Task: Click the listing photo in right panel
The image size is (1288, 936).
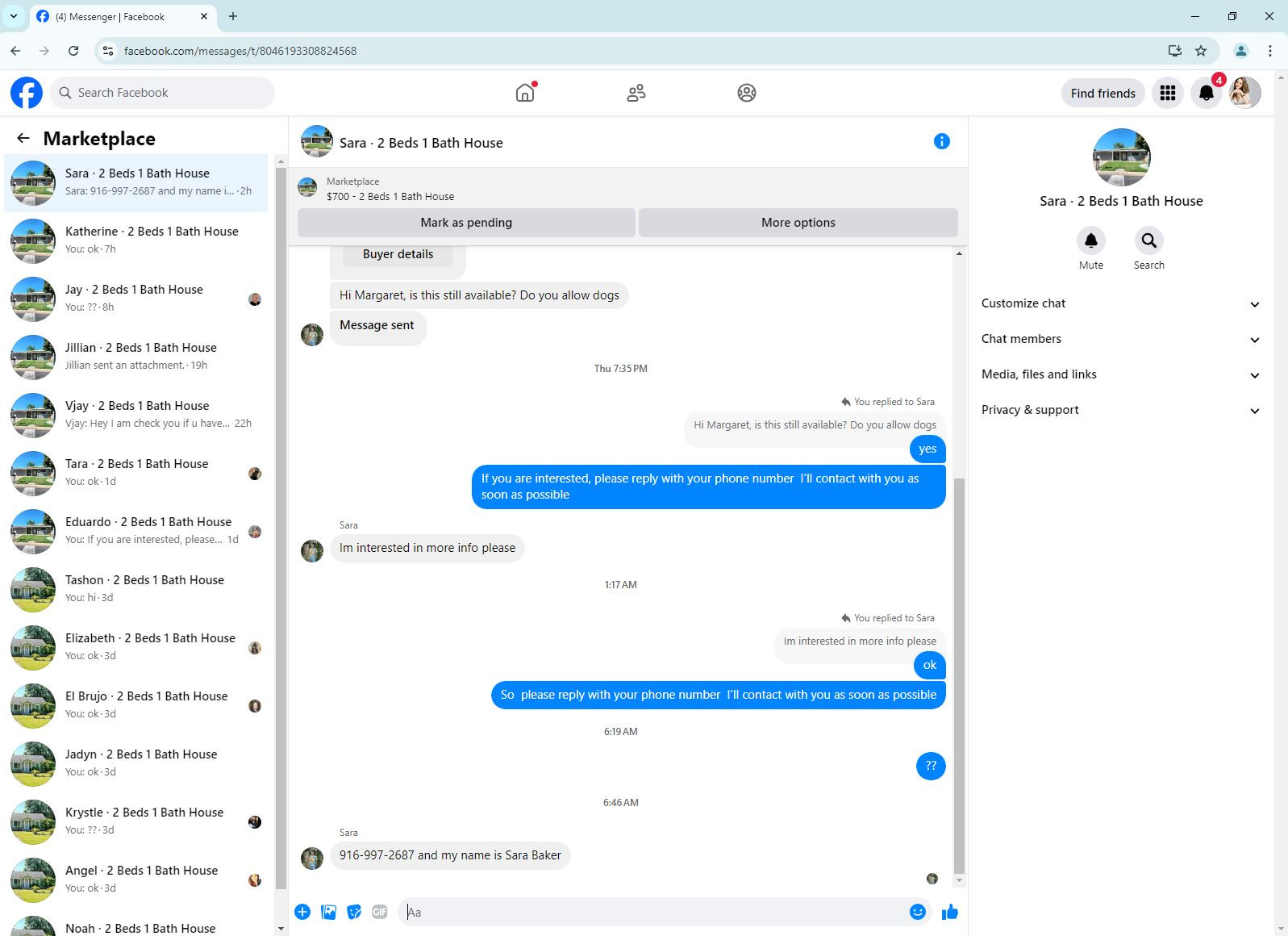Action: pyautogui.click(x=1121, y=157)
